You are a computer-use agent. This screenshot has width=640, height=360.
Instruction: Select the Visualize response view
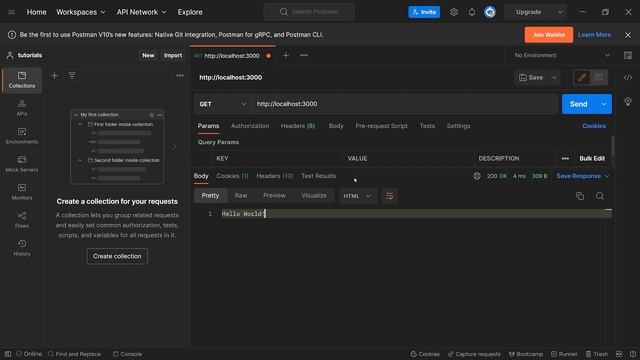(x=314, y=196)
